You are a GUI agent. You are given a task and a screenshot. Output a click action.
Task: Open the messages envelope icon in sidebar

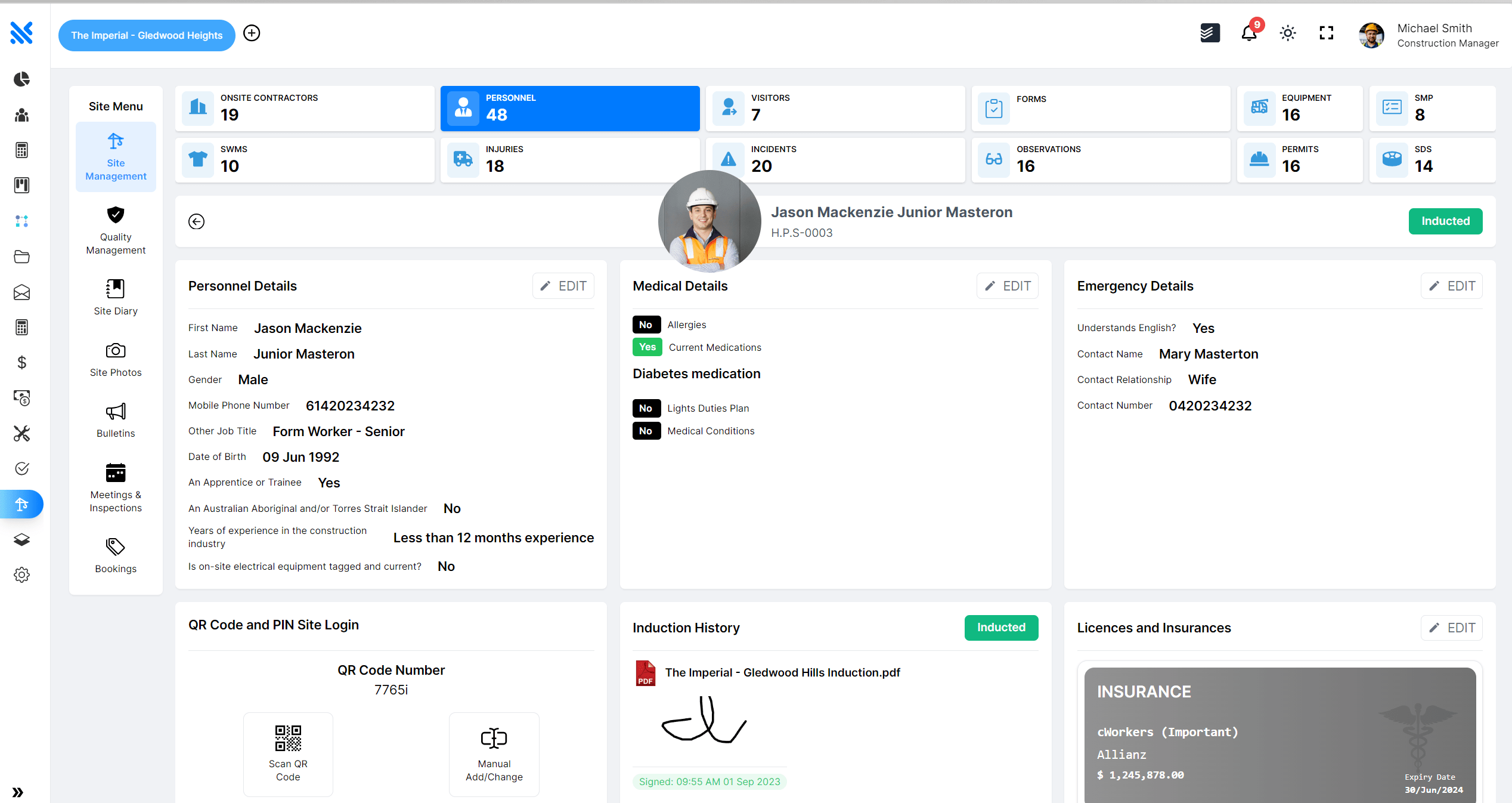(x=21, y=292)
